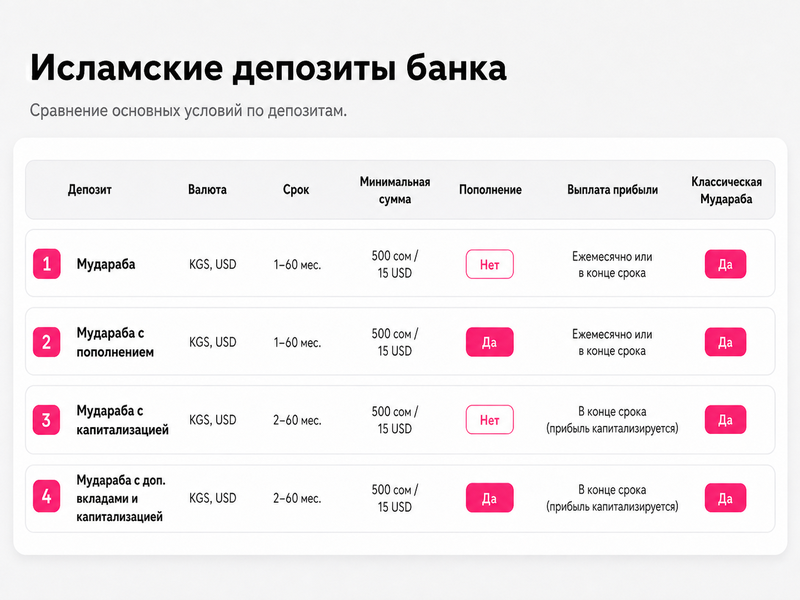Click 'Да' classic Mudaraba badge in fourth row
Viewport: 800px width, 600px height.
[x=726, y=498]
